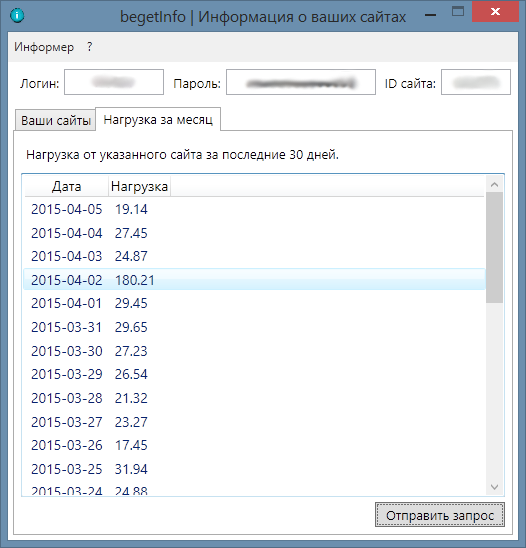Select the 2015-03-25 row with load 31.94
526x548 pixels.
[254, 469]
